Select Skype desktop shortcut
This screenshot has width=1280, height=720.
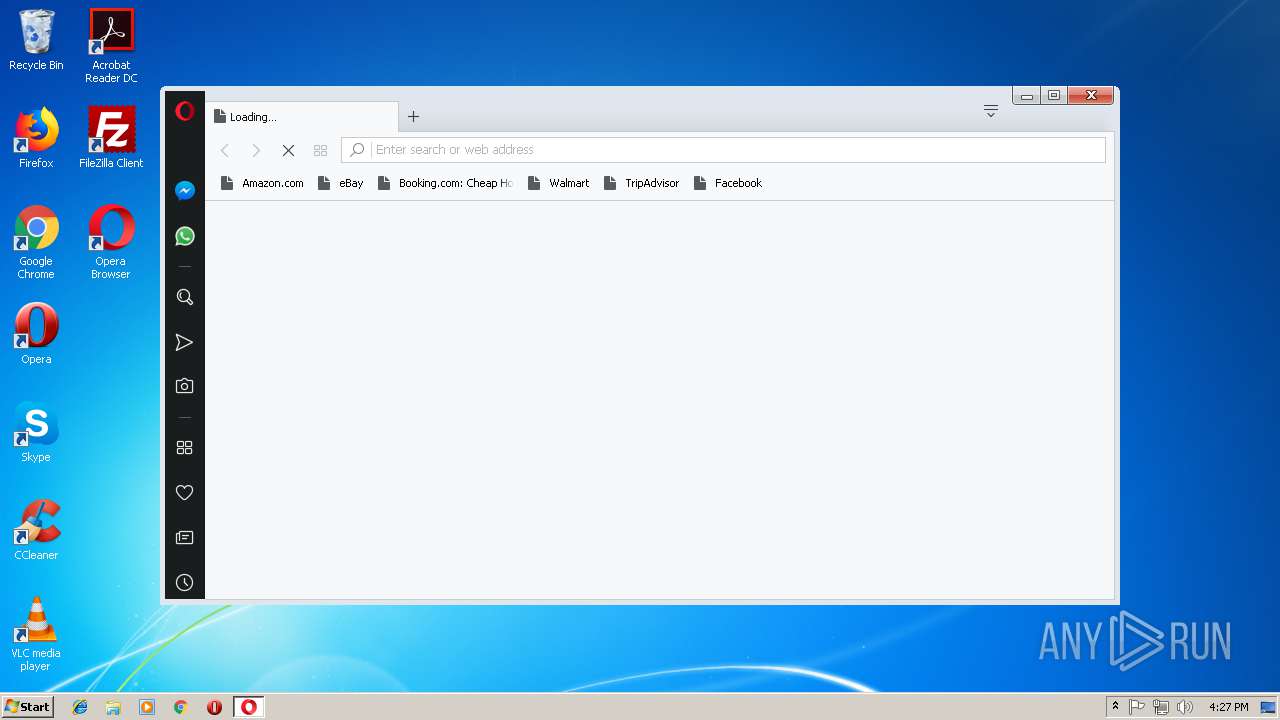tap(36, 432)
